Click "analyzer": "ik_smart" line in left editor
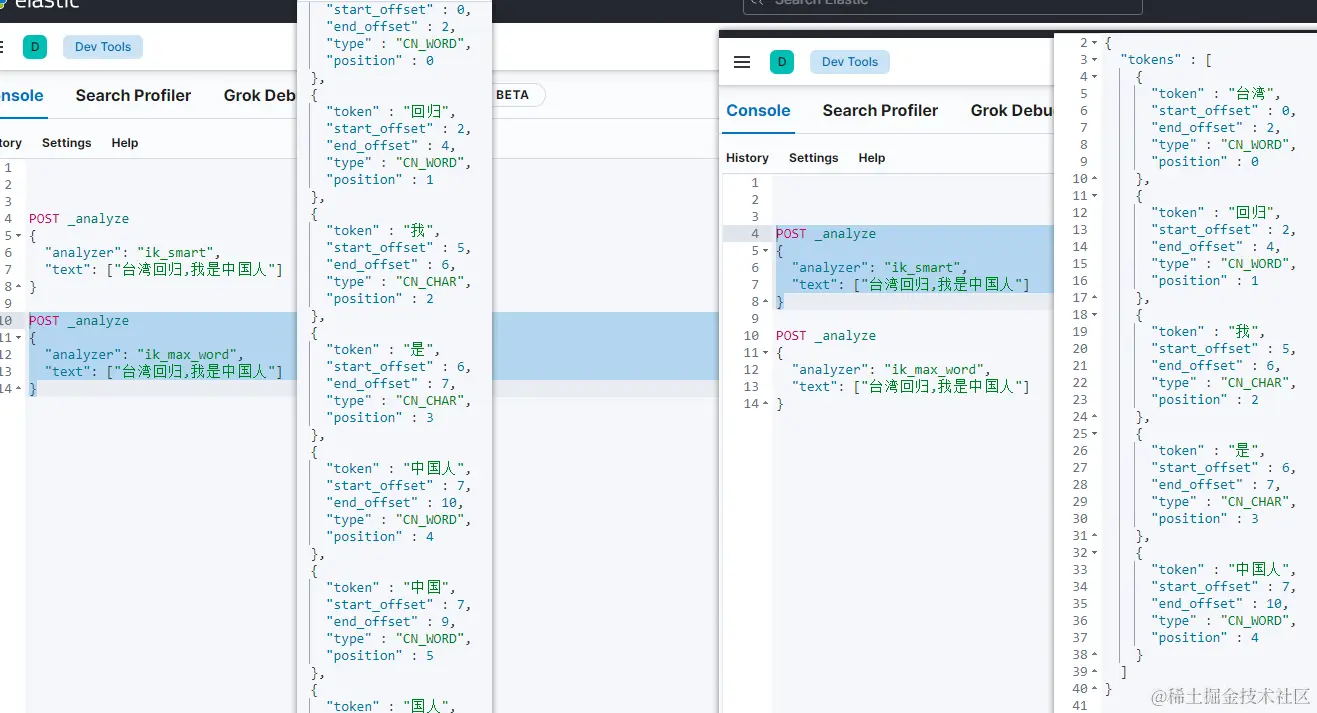This screenshot has width=1317, height=713. (132, 253)
